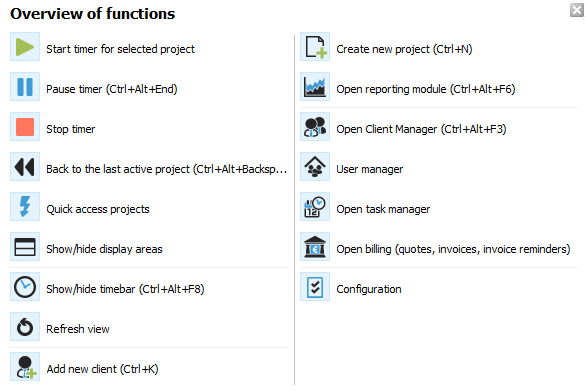
Task: Open reporting module chart icon
Action: (315, 87)
